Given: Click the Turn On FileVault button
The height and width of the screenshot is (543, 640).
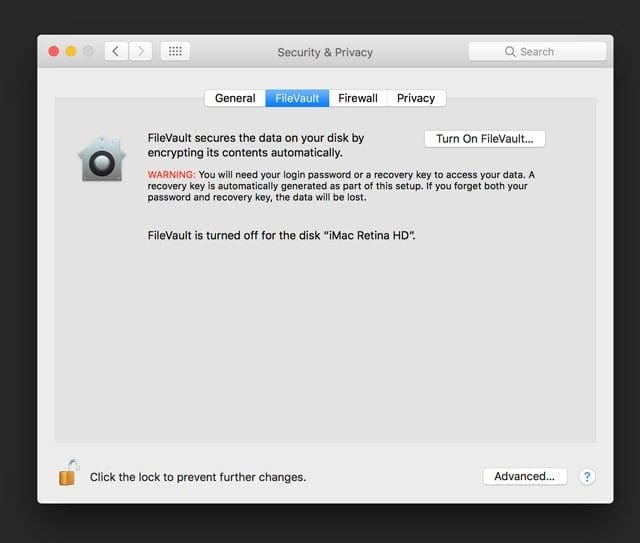Looking at the screenshot, I should pos(485,139).
